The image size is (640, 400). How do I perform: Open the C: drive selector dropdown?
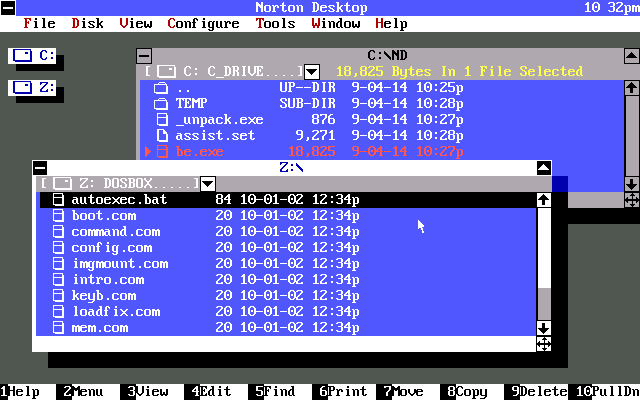312,72
